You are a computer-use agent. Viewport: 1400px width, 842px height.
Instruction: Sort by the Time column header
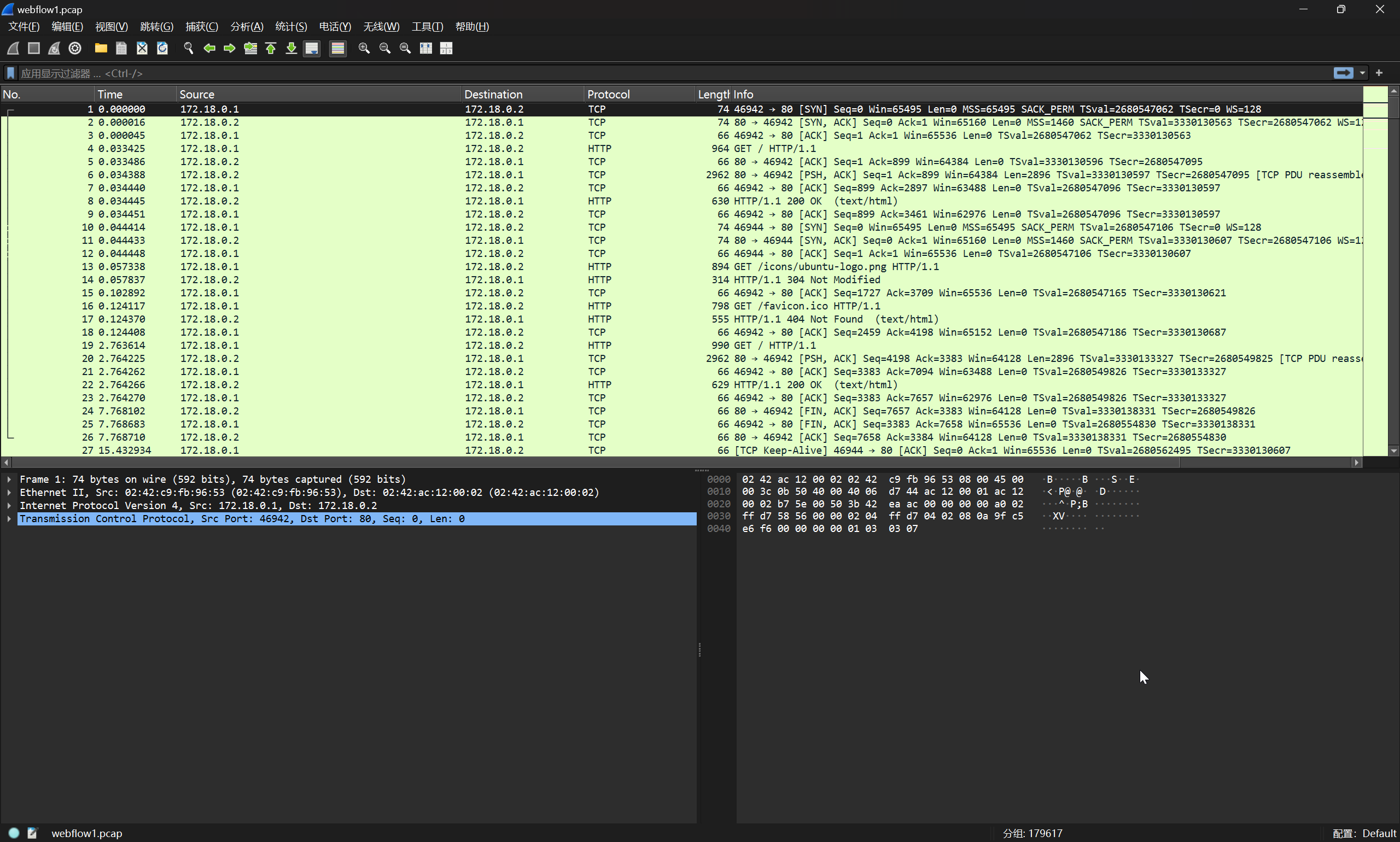click(136, 94)
